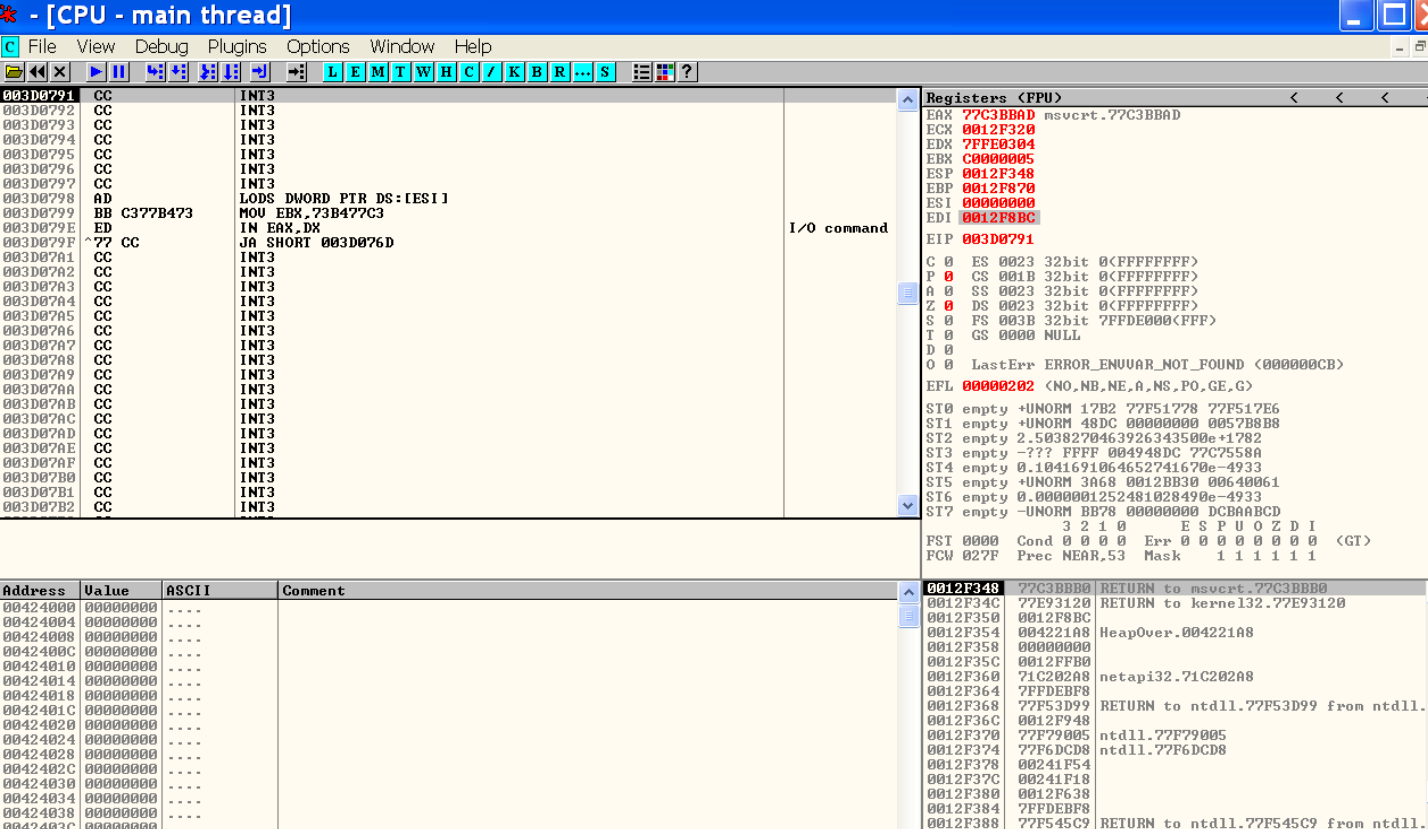Click the ASCII column header in dump pane
Screen dimensions: 1428x829
coord(220,590)
